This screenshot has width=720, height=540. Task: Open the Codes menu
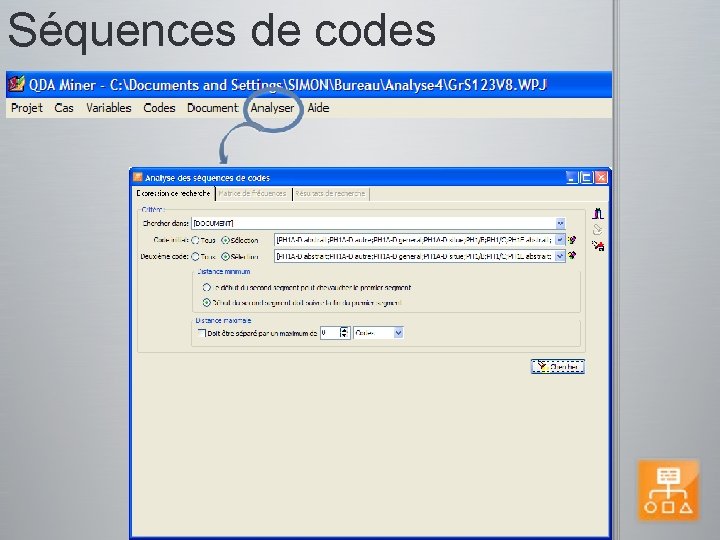coord(159,108)
